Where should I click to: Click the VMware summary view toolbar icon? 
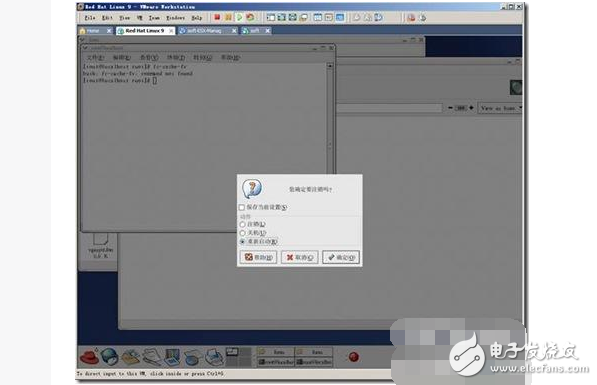pyautogui.click(x=318, y=18)
